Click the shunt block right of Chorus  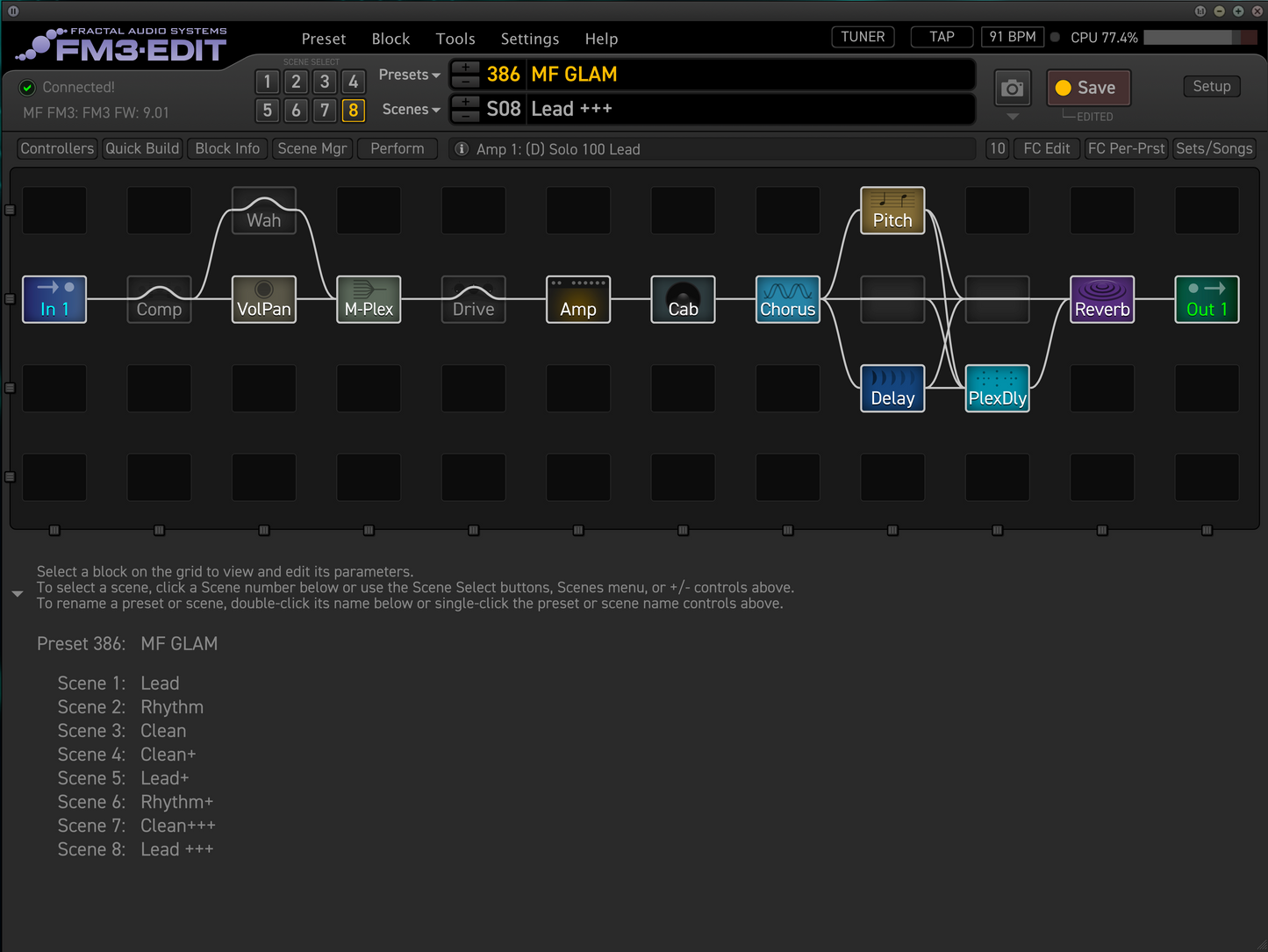click(892, 299)
